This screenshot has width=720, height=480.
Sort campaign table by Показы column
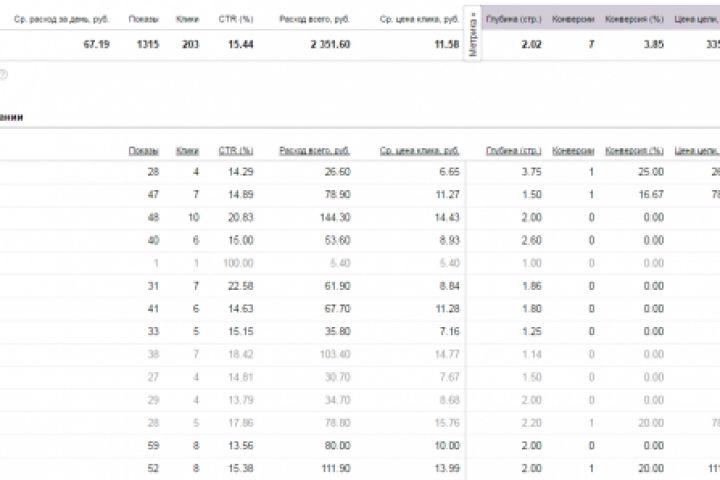[143, 151]
